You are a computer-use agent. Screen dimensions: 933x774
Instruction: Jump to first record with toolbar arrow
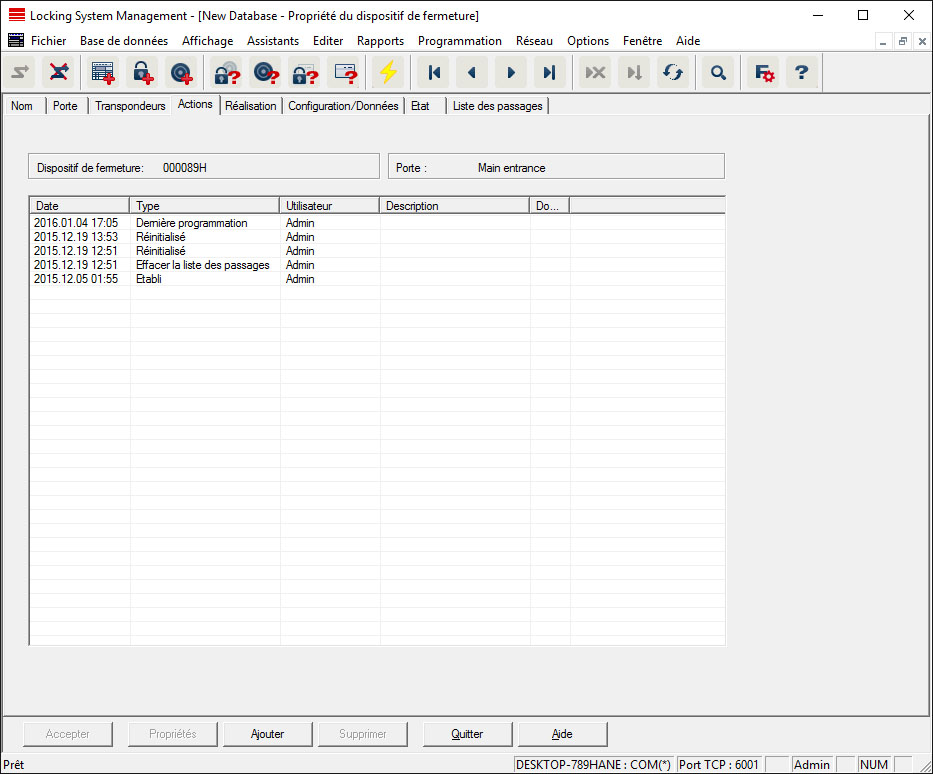434,73
